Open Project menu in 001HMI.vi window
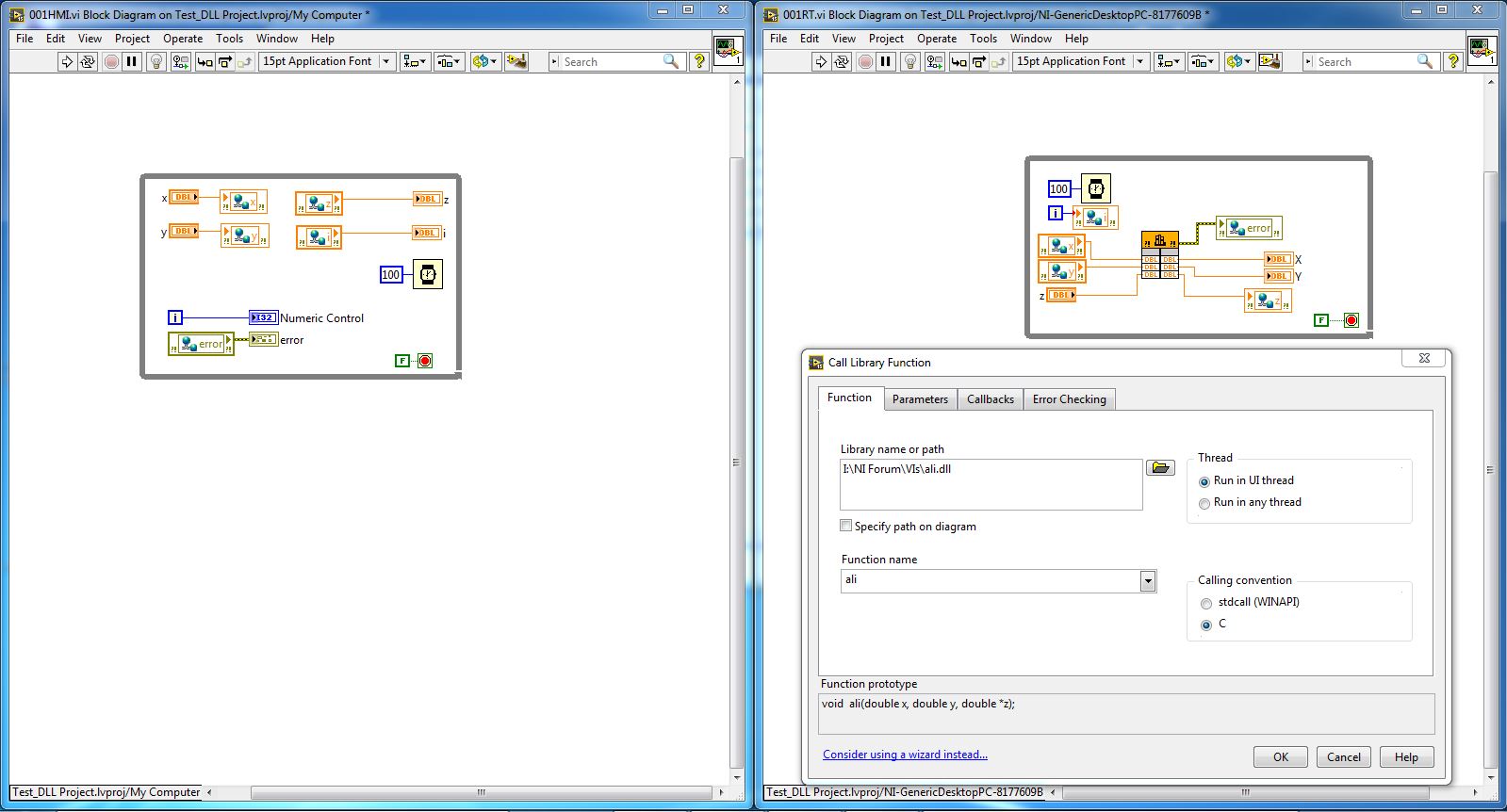Screen dimensions: 1507x812 [x=132, y=39]
